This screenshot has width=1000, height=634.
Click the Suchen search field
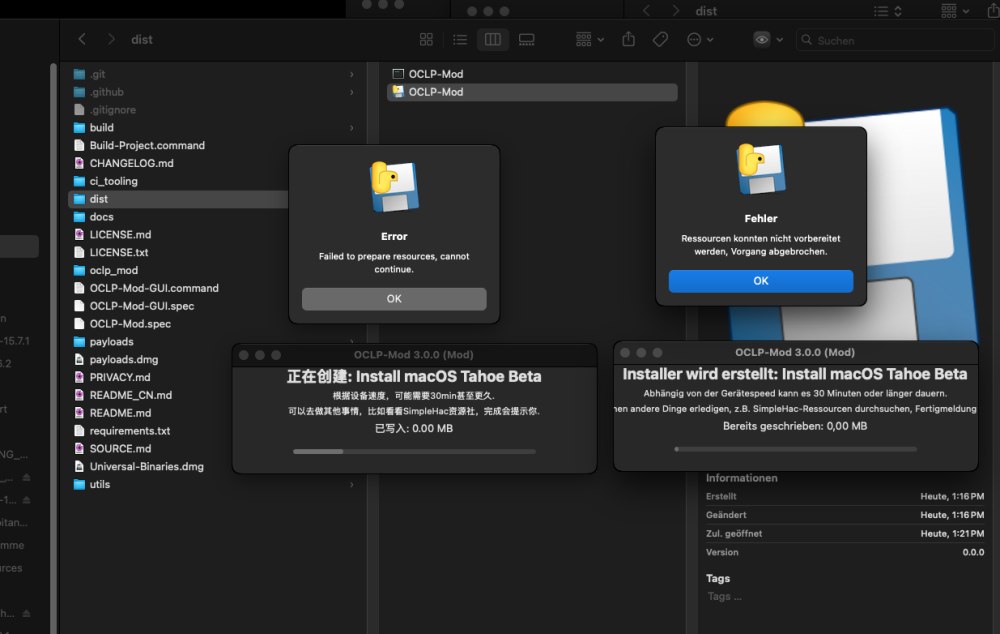895,40
